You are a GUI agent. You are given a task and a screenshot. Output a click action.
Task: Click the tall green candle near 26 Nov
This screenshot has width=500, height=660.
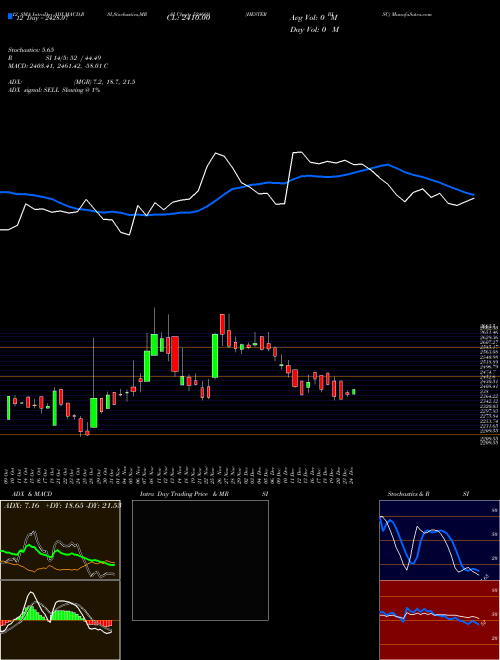(215, 356)
